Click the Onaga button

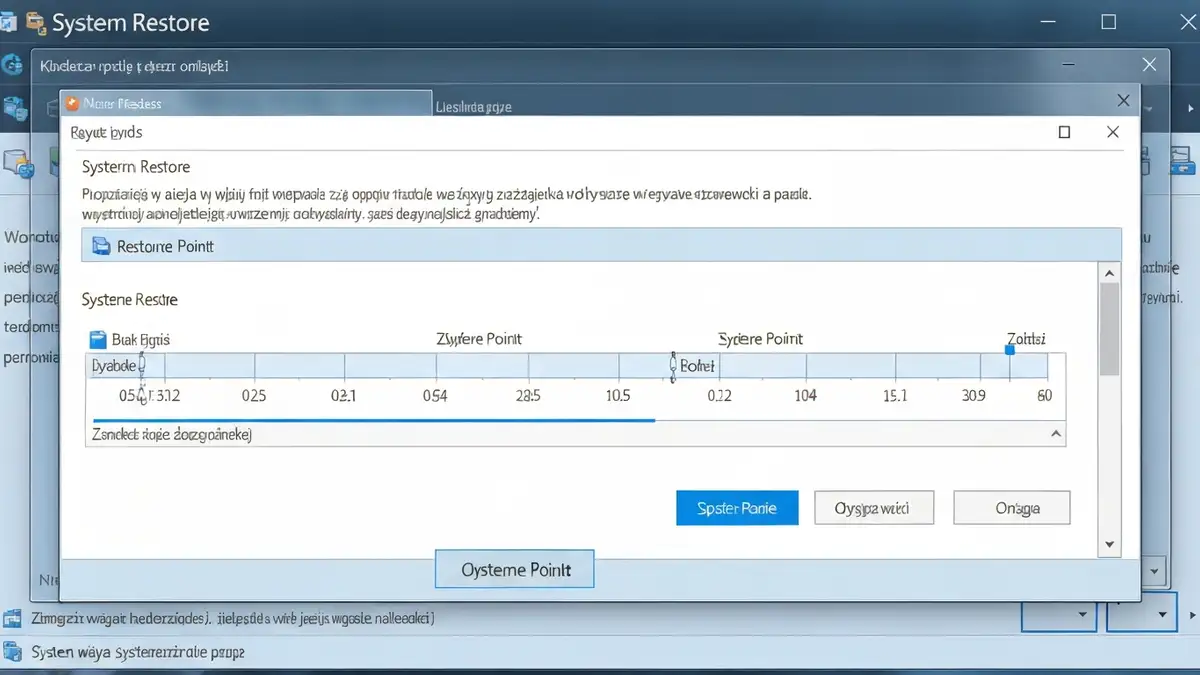[1012, 508]
